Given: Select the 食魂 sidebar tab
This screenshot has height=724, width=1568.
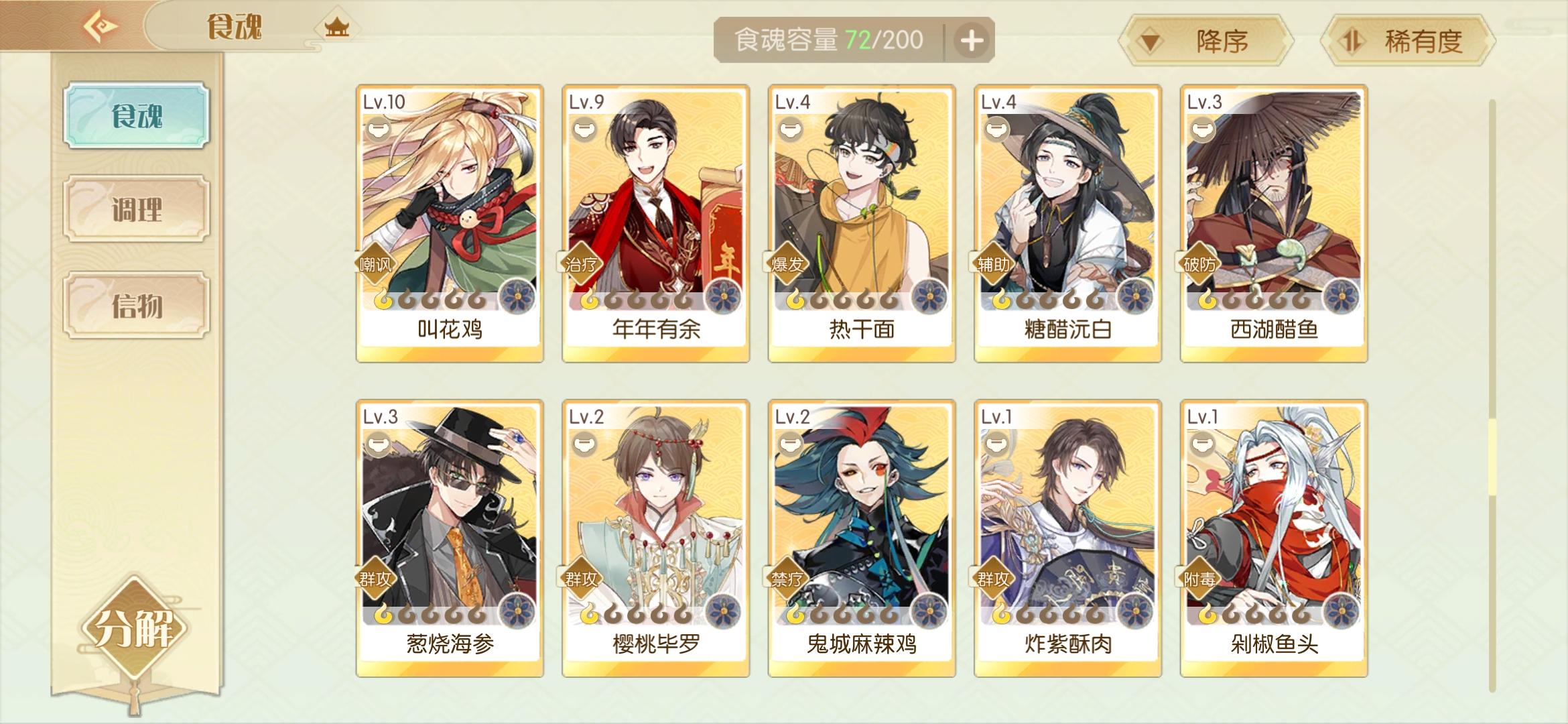Looking at the screenshot, I should [x=137, y=115].
